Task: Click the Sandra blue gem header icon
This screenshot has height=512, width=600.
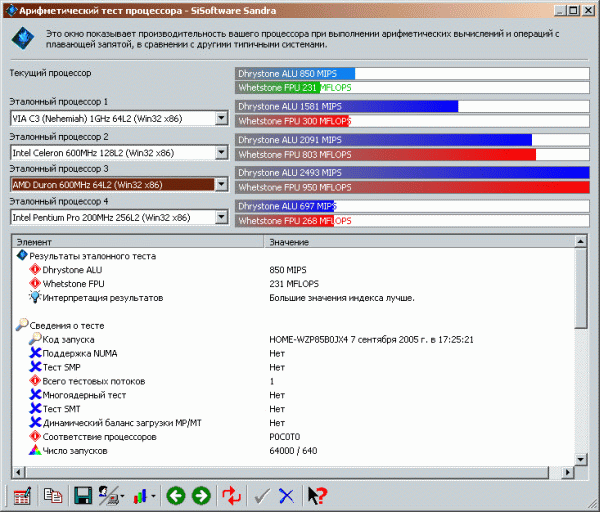Action: tap(23, 38)
